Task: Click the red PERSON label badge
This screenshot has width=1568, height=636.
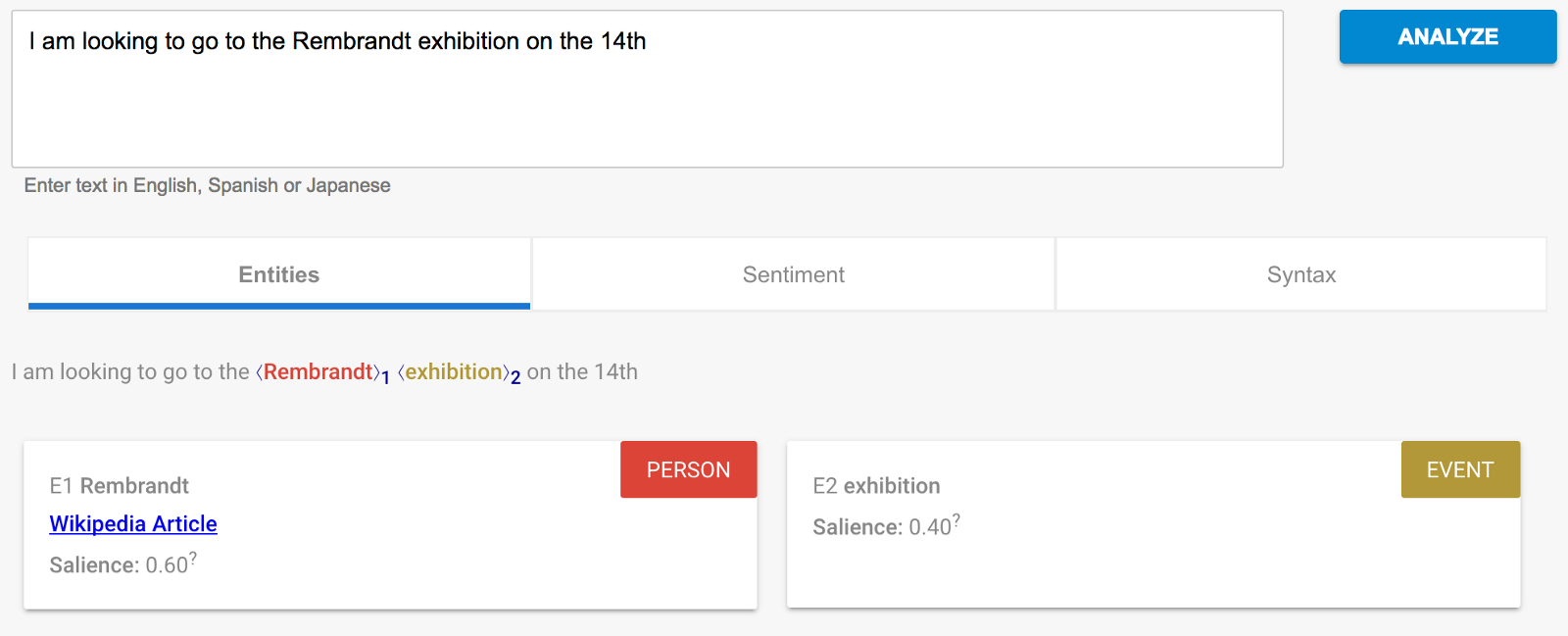Action: coord(688,470)
